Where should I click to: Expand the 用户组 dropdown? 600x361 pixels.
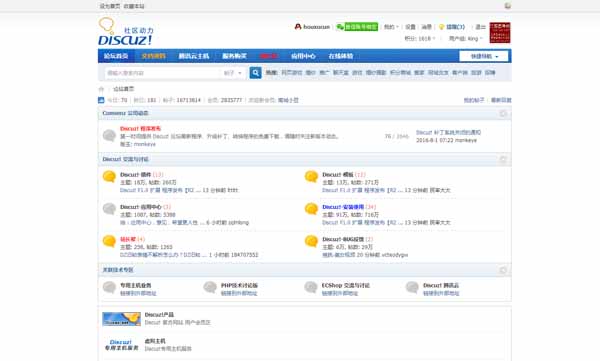click(x=465, y=38)
